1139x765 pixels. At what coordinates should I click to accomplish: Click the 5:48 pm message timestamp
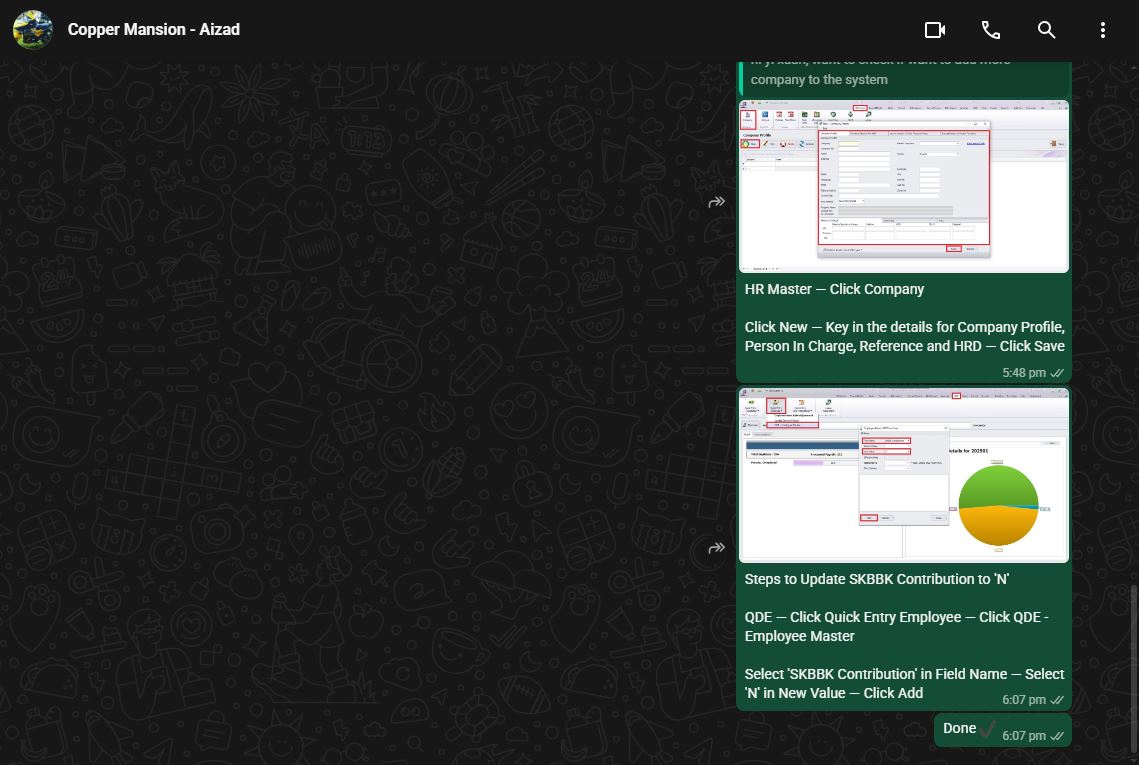tap(1024, 373)
